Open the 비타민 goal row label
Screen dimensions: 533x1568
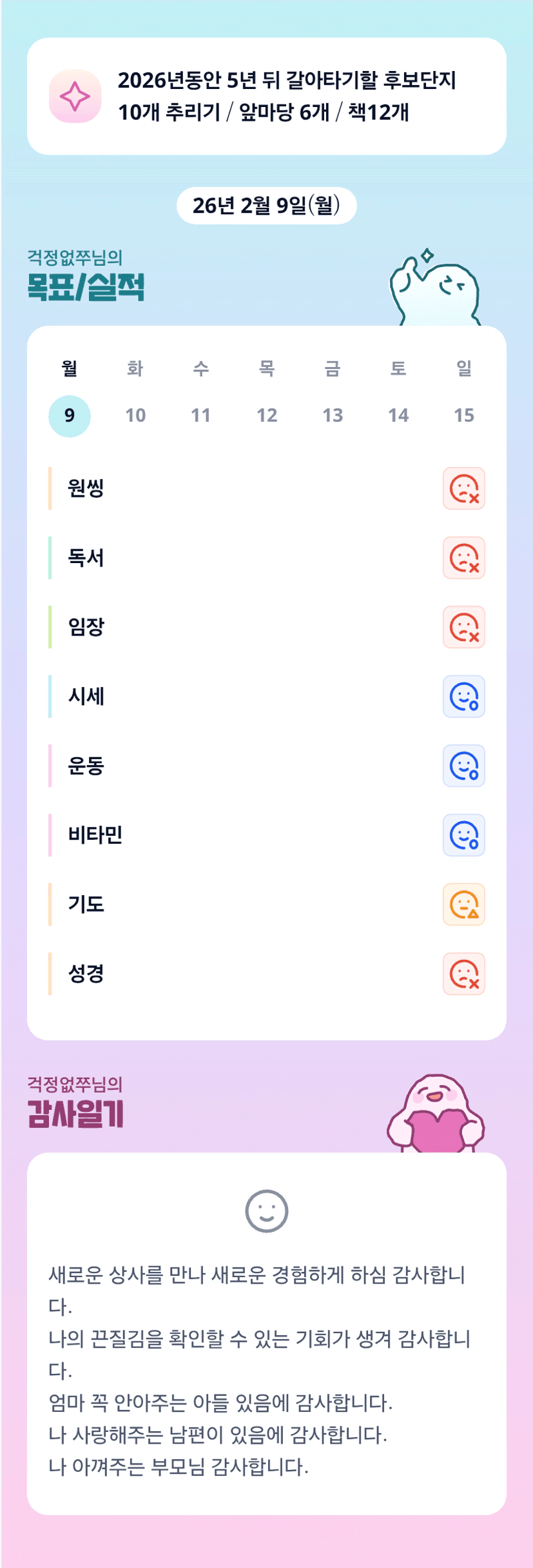point(95,835)
